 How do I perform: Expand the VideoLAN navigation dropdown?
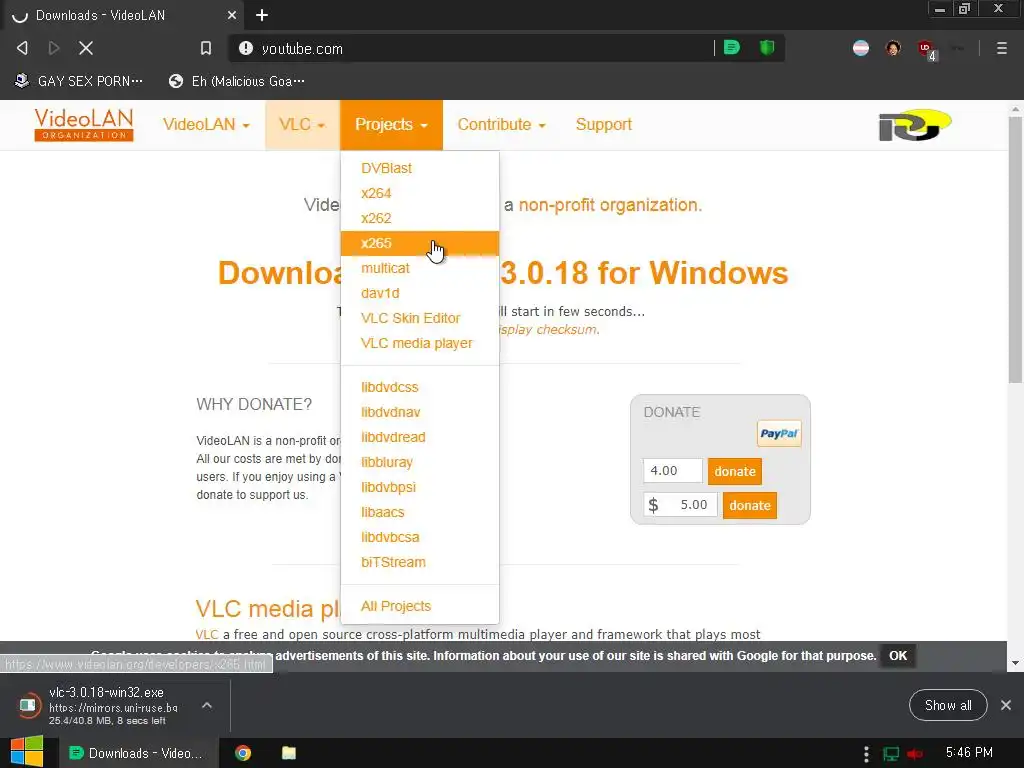pos(206,125)
